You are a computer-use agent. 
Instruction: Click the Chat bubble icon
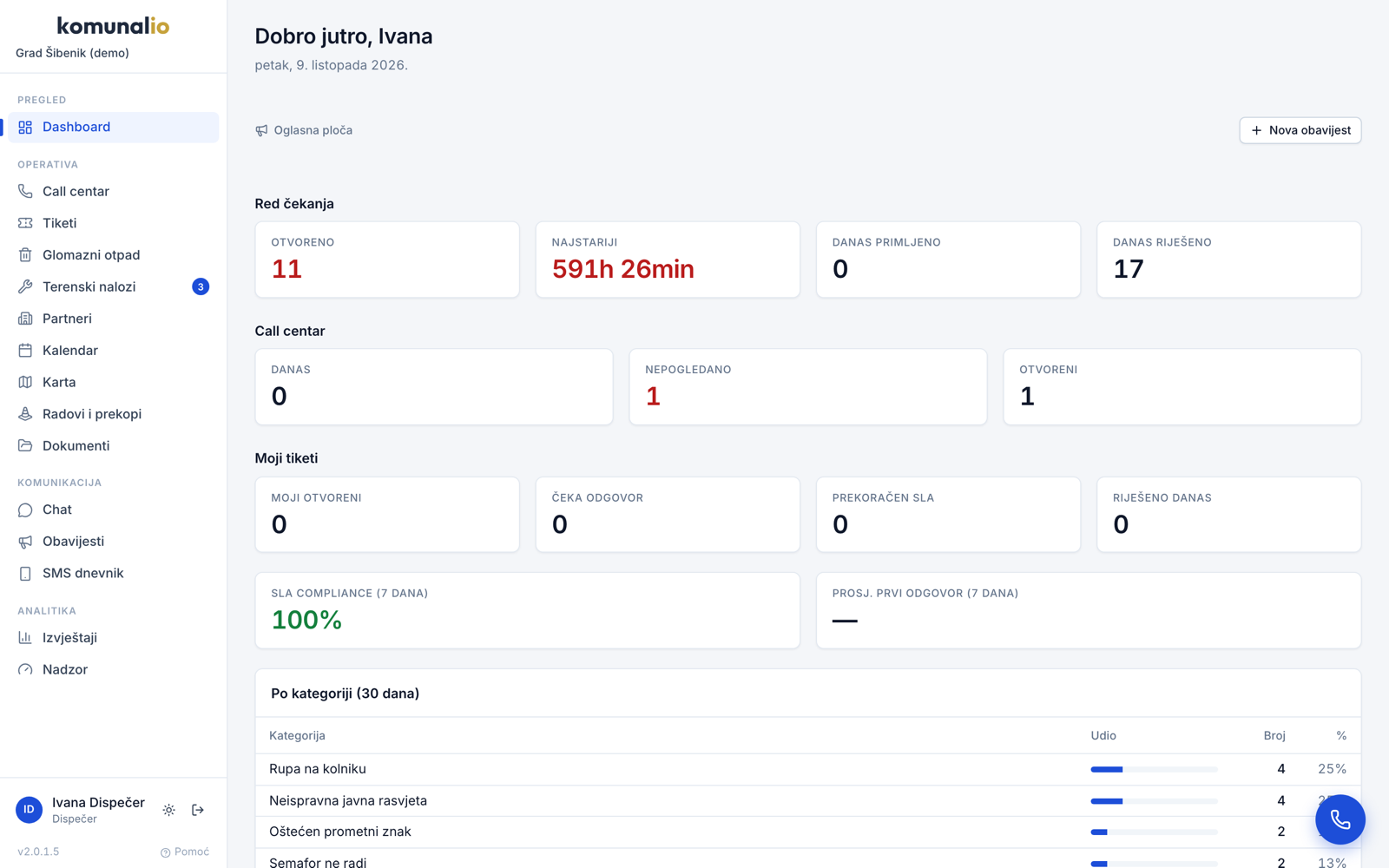pyautogui.click(x=25, y=510)
